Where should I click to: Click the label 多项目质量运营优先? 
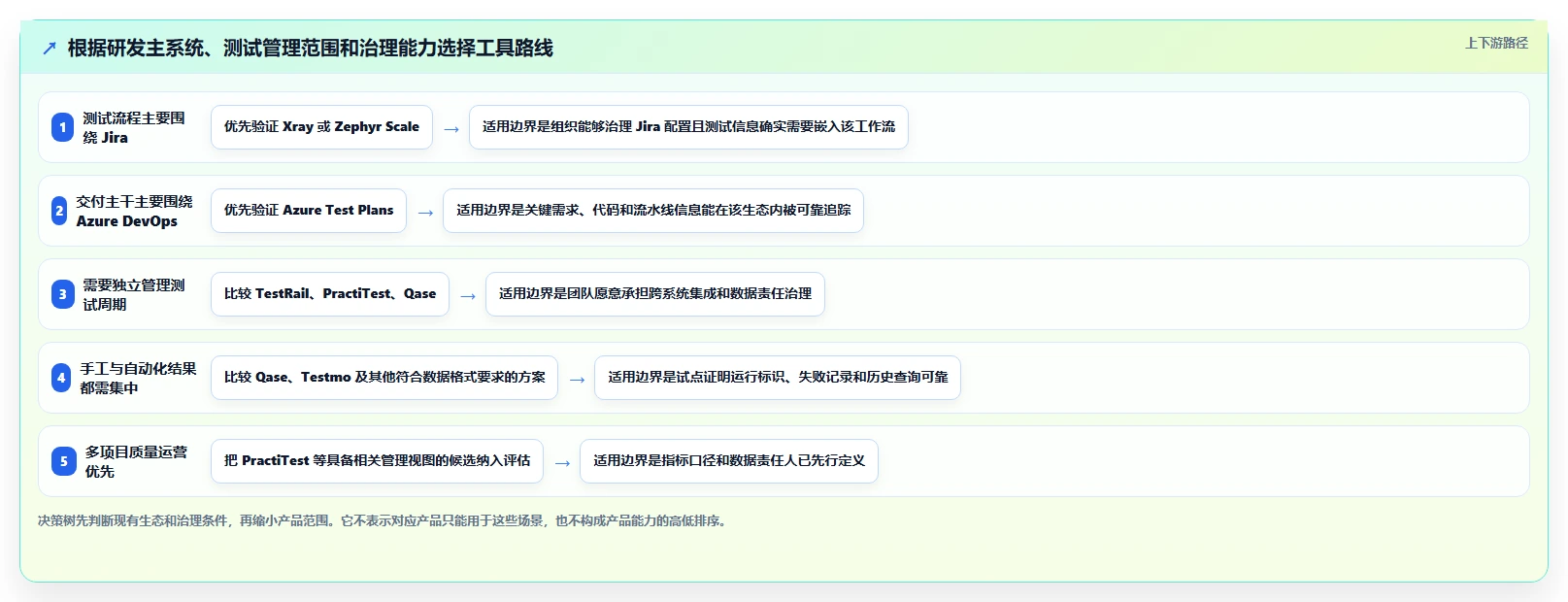click(x=136, y=461)
